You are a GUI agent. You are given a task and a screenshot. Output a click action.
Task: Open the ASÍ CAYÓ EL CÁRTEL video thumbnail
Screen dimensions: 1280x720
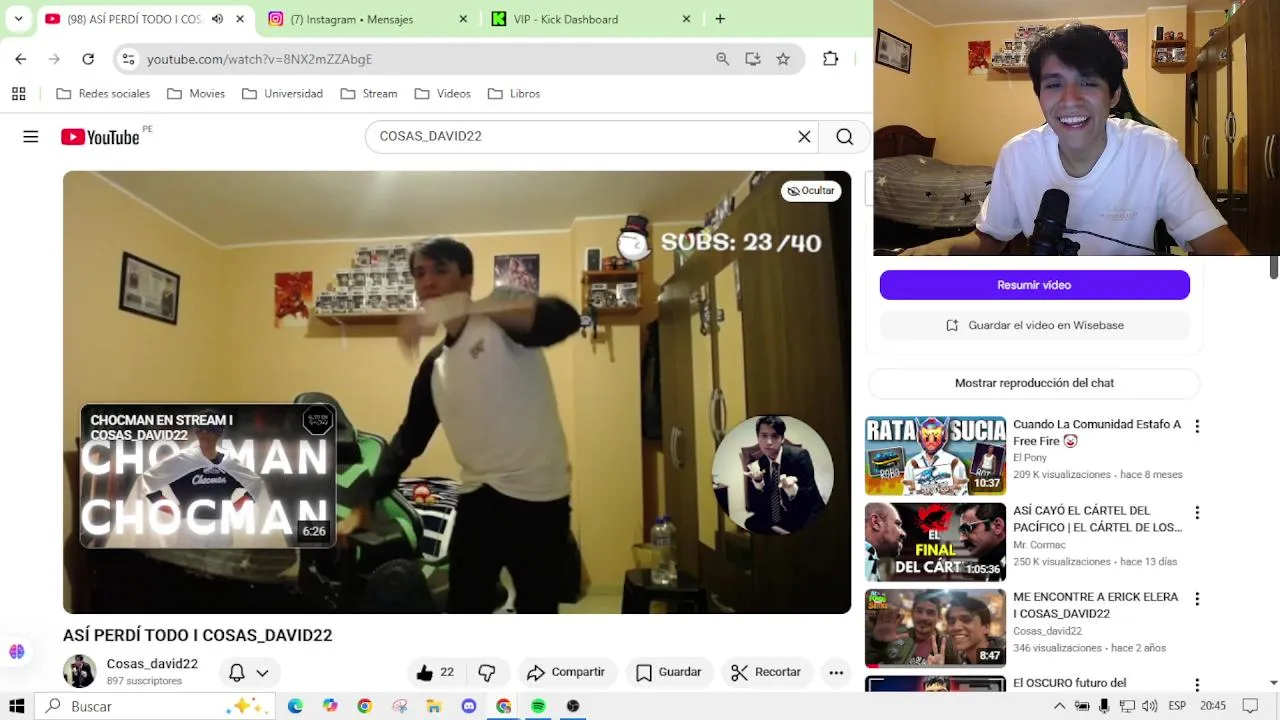click(935, 542)
